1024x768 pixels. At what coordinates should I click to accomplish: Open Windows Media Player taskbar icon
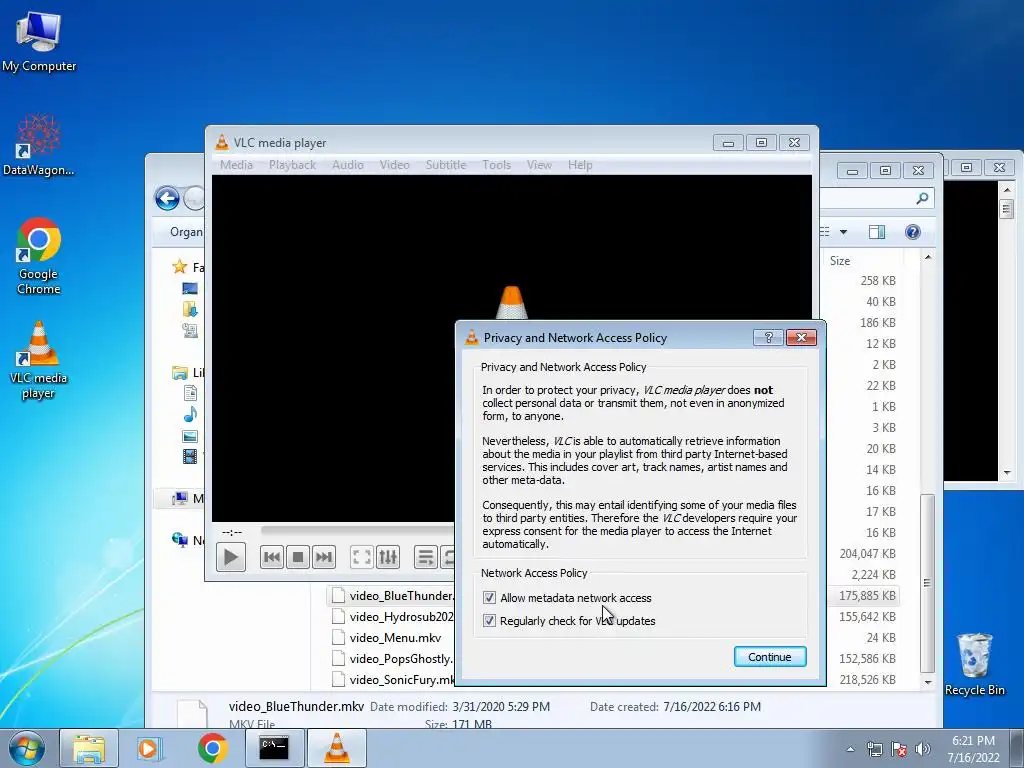[x=150, y=748]
